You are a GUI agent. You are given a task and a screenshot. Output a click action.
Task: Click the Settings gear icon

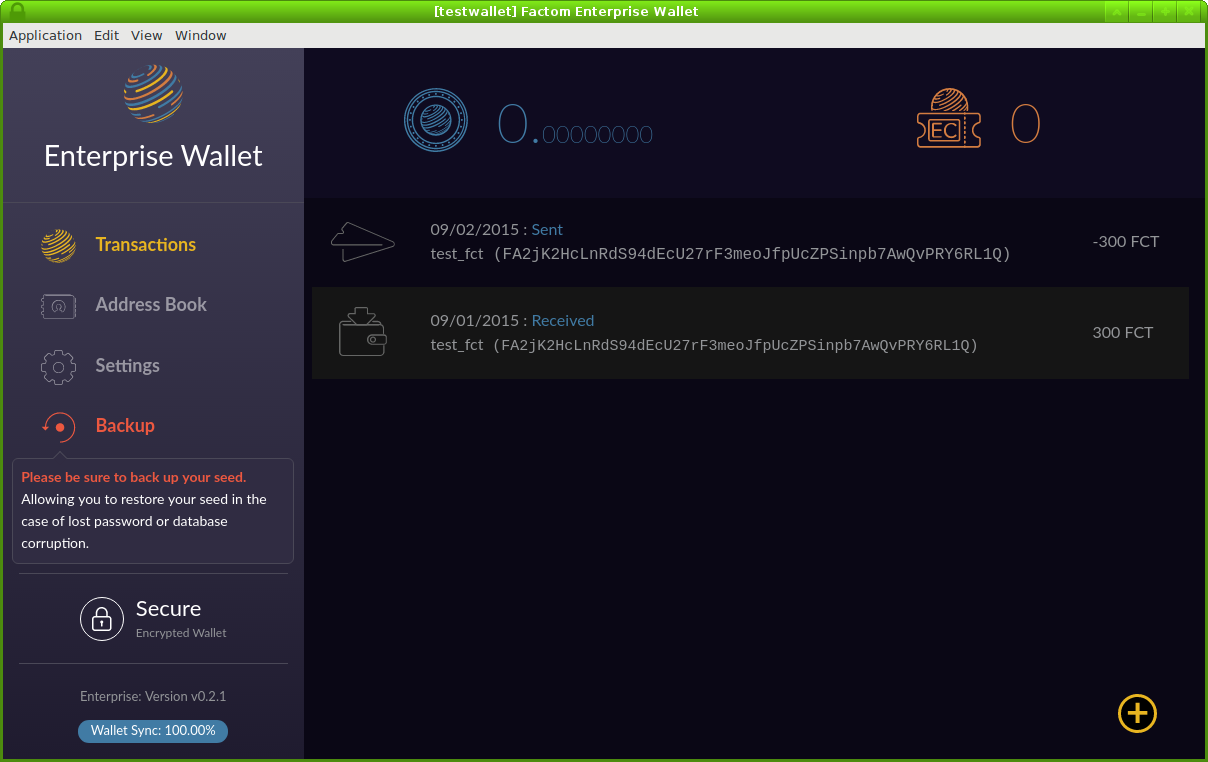click(58, 366)
